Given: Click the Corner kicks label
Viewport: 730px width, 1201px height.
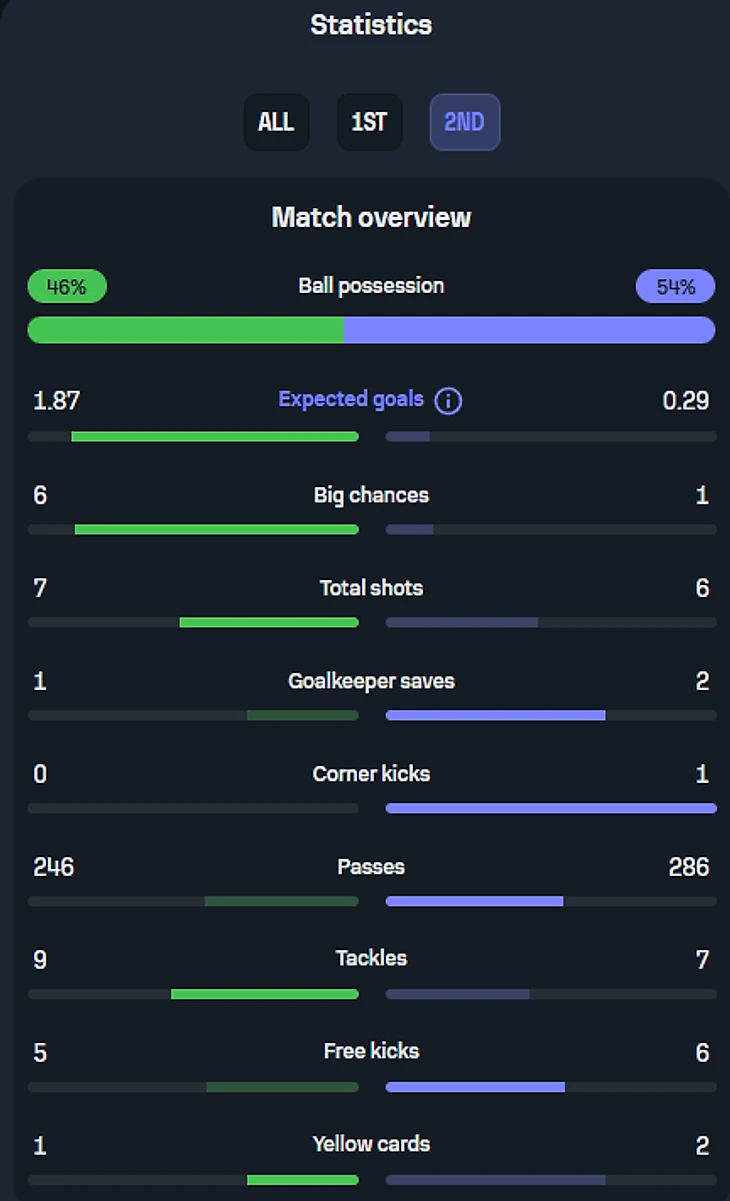Looking at the screenshot, I should click(371, 774).
